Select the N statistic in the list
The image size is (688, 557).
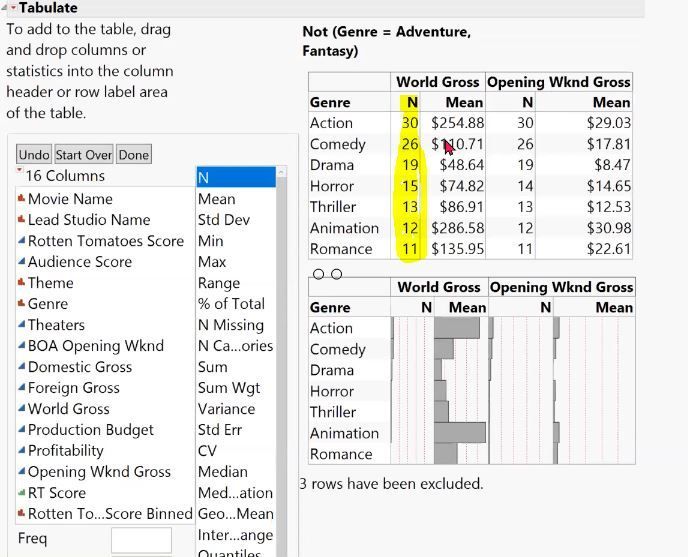(x=236, y=177)
